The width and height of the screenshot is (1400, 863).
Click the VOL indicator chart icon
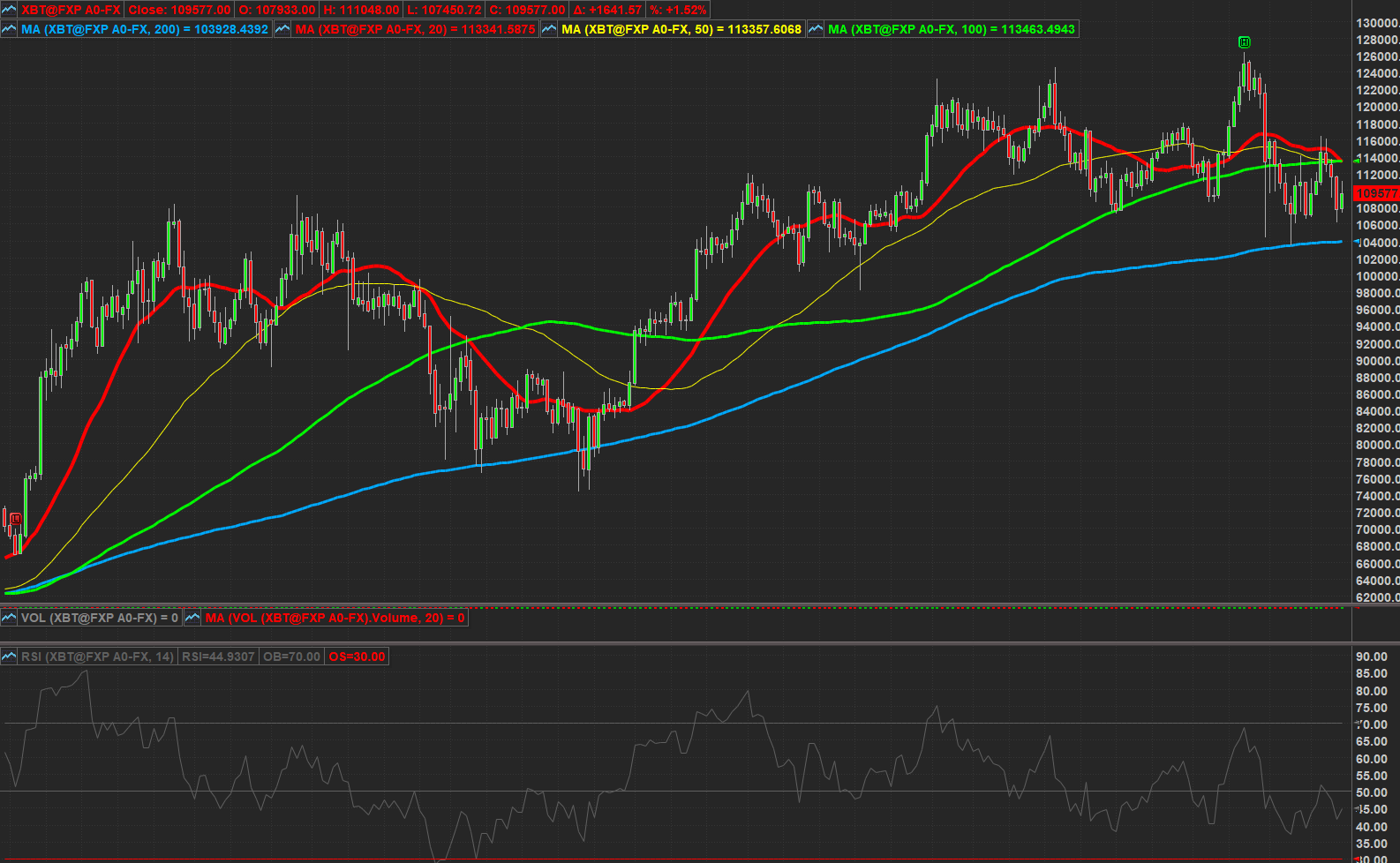(x=9, y=618)
